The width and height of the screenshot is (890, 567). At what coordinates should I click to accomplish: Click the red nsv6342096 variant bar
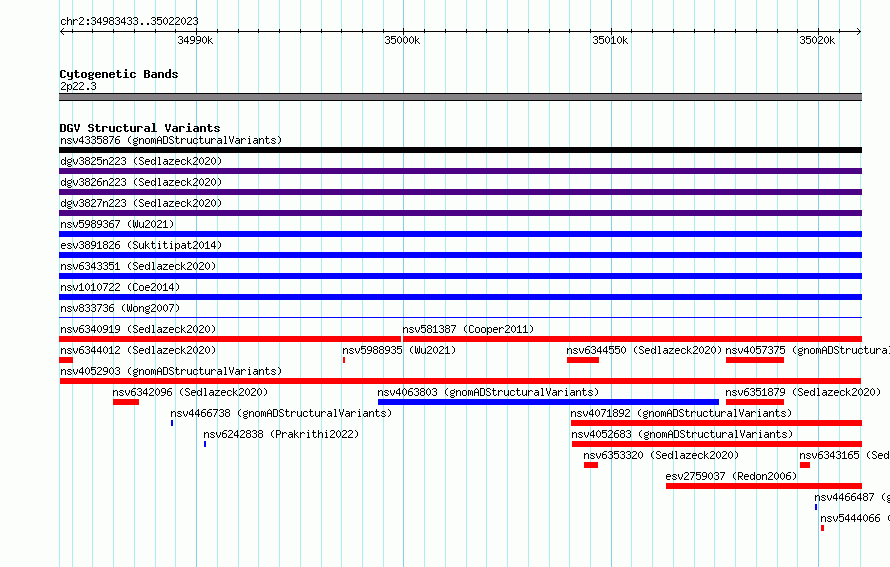[x=126, y=402]
